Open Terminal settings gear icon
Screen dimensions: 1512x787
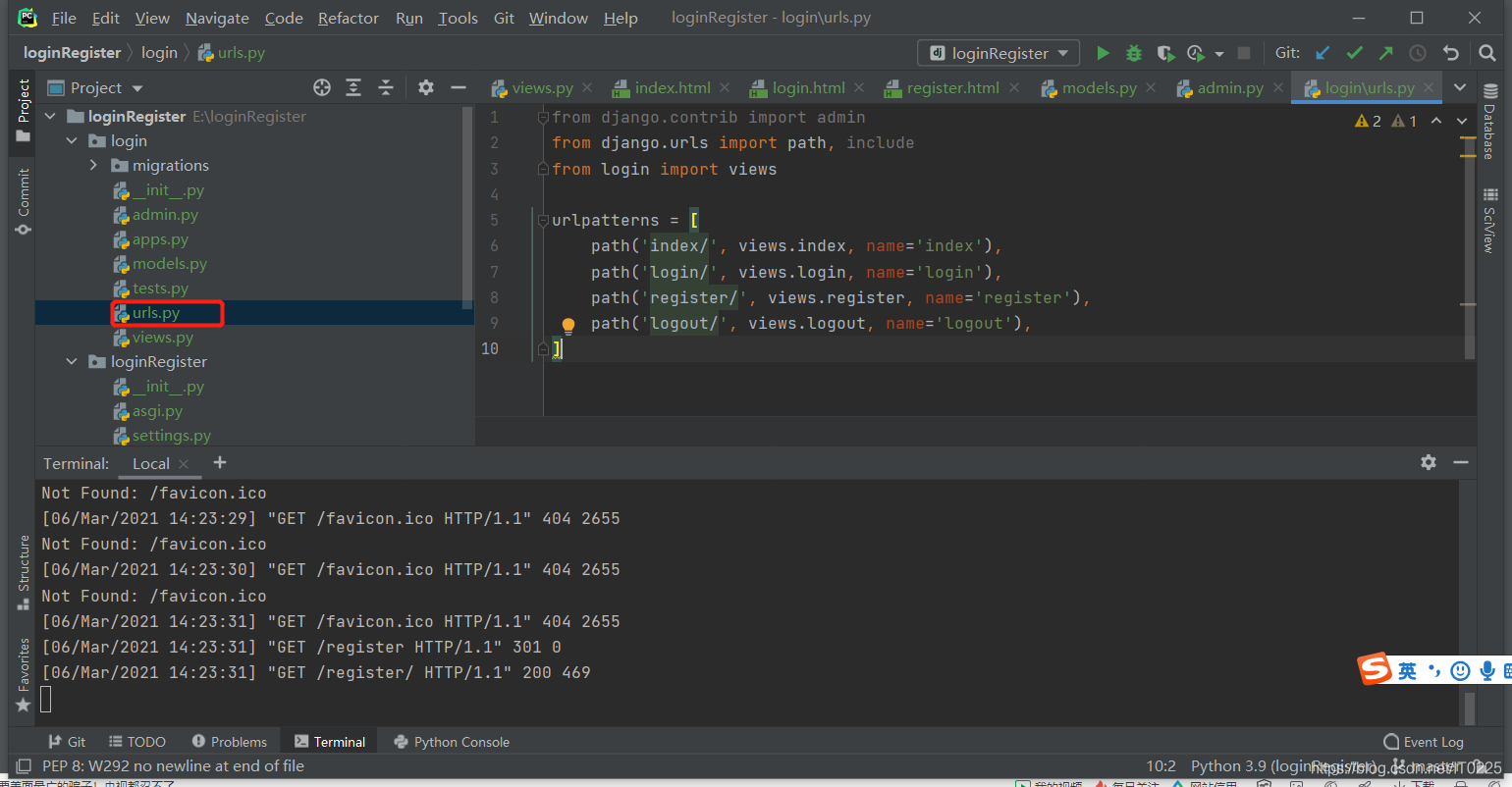(1429, 462)
